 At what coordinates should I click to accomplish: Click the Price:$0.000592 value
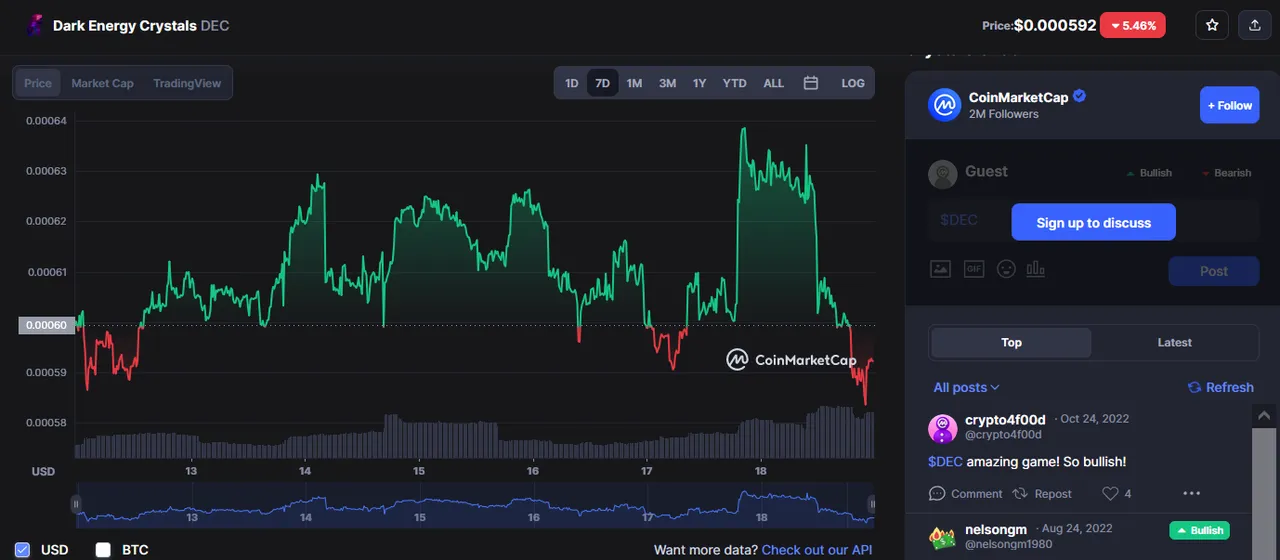pyautogui.click(x=1039, y=26)
